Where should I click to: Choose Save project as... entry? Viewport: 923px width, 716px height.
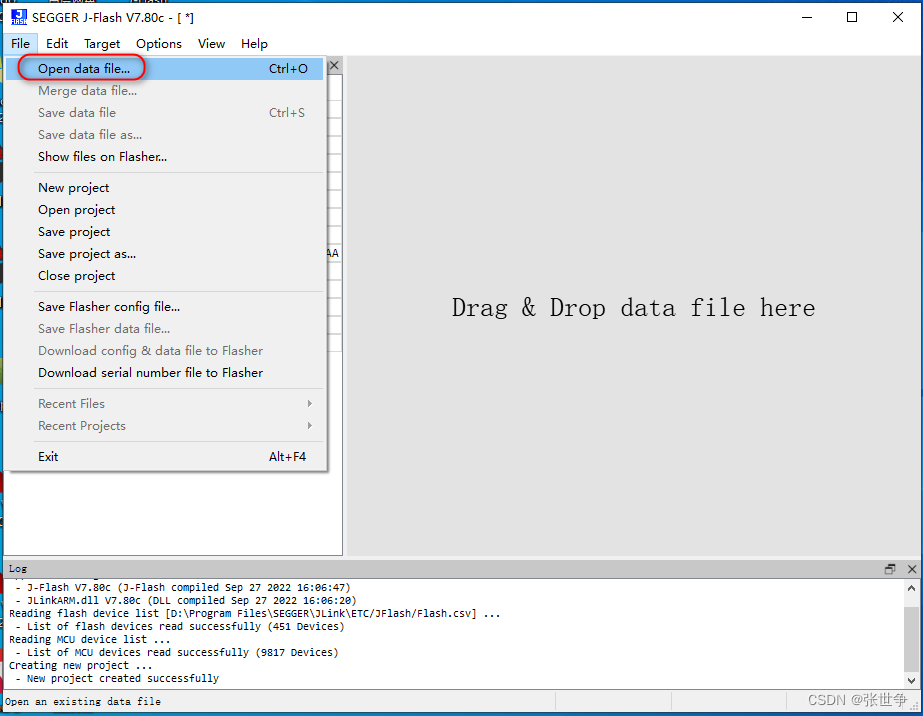click(x=165, y=254)
